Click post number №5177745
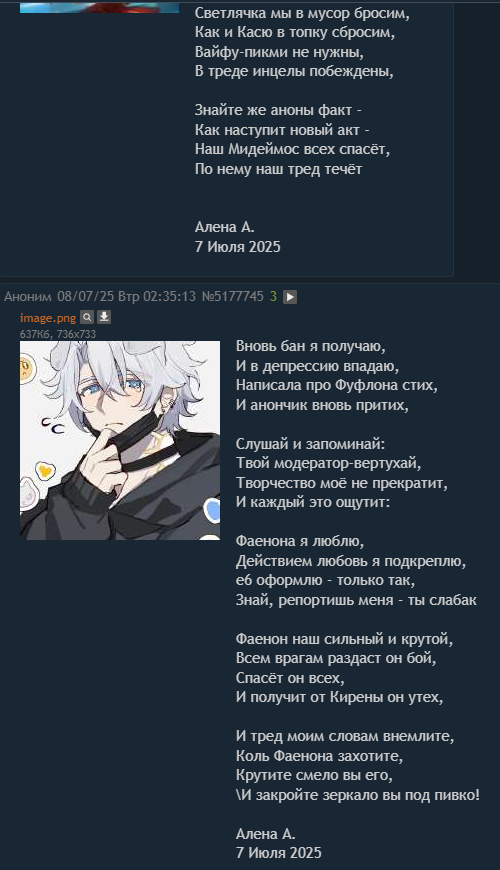500x870 pixels. point(232,296)
